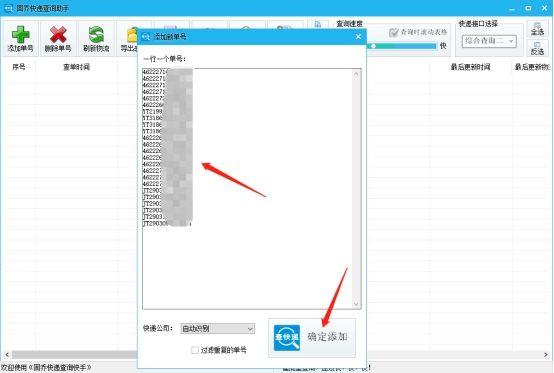Screen dimensions: 554x373
Task: Click the small document icon above toolbar
Action: (318, 24)
